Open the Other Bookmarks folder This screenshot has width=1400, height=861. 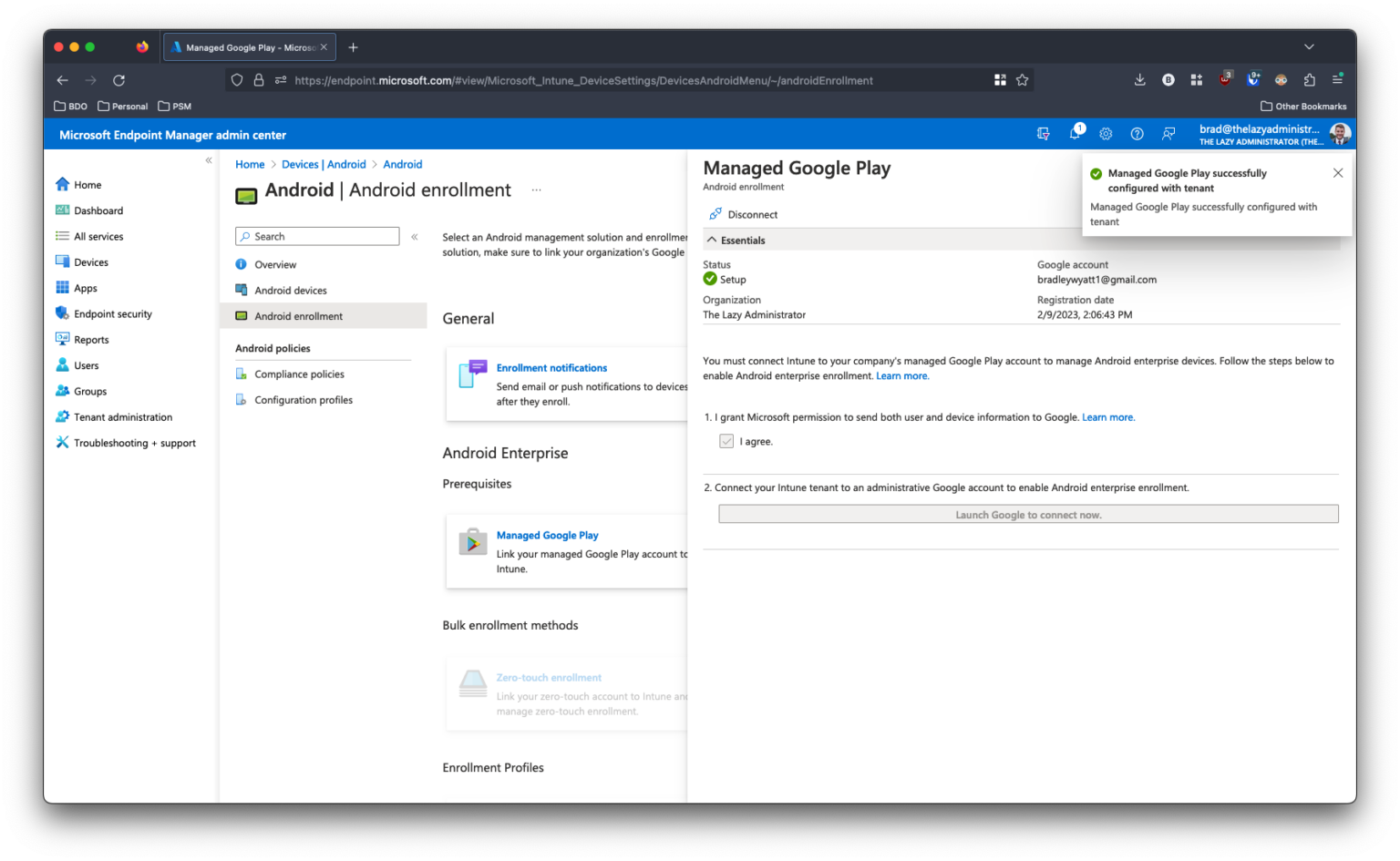pyautogui.click(x=1303, y=107)
